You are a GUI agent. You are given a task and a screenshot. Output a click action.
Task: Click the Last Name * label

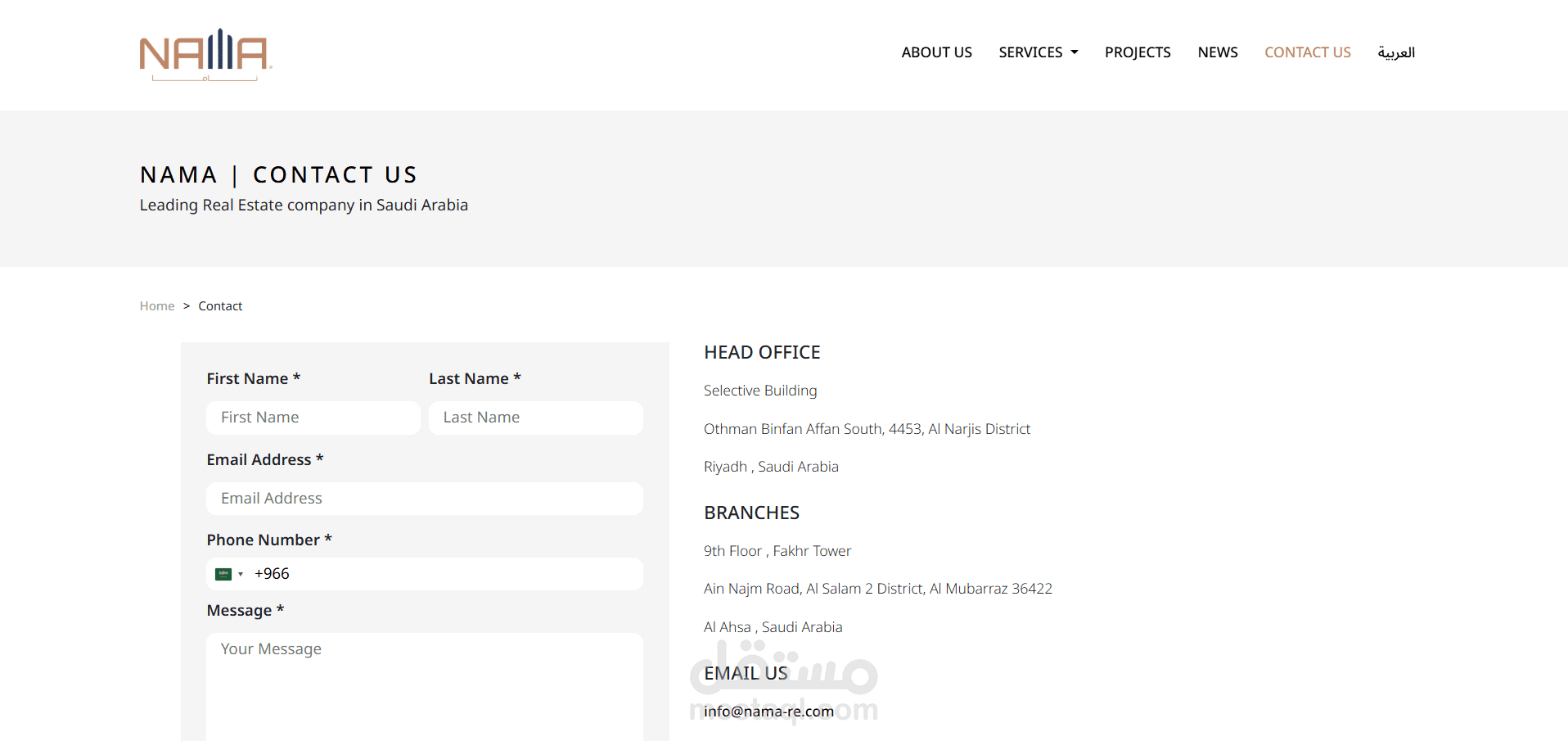click(x=475, y=378)
